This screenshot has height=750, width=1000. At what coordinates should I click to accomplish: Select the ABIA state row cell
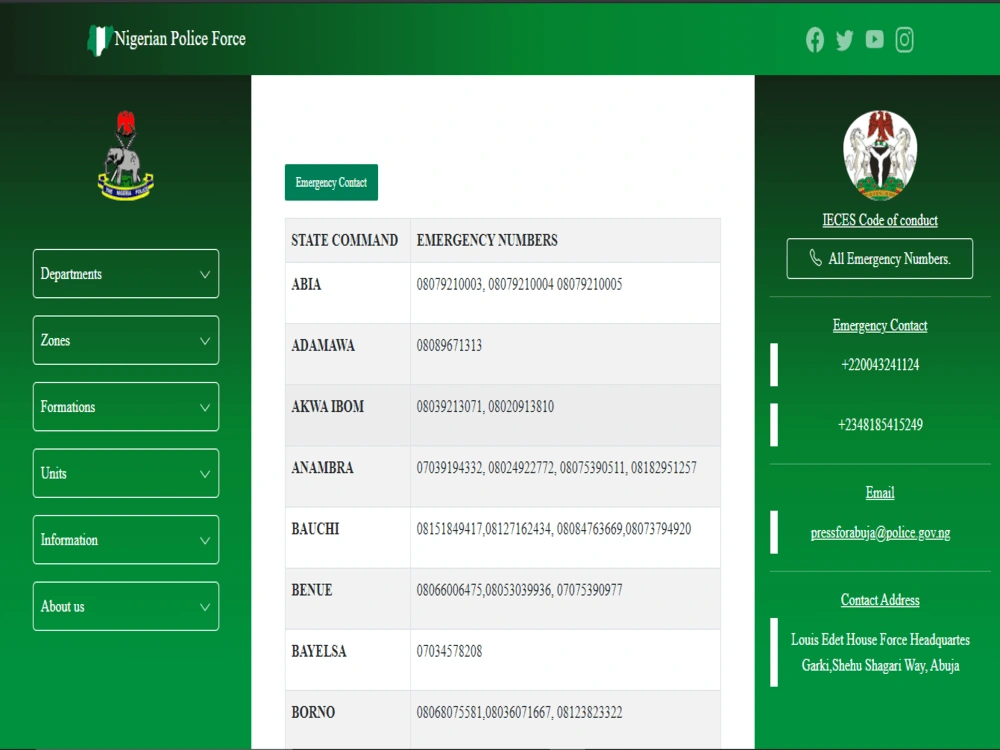tap(348, 293)
